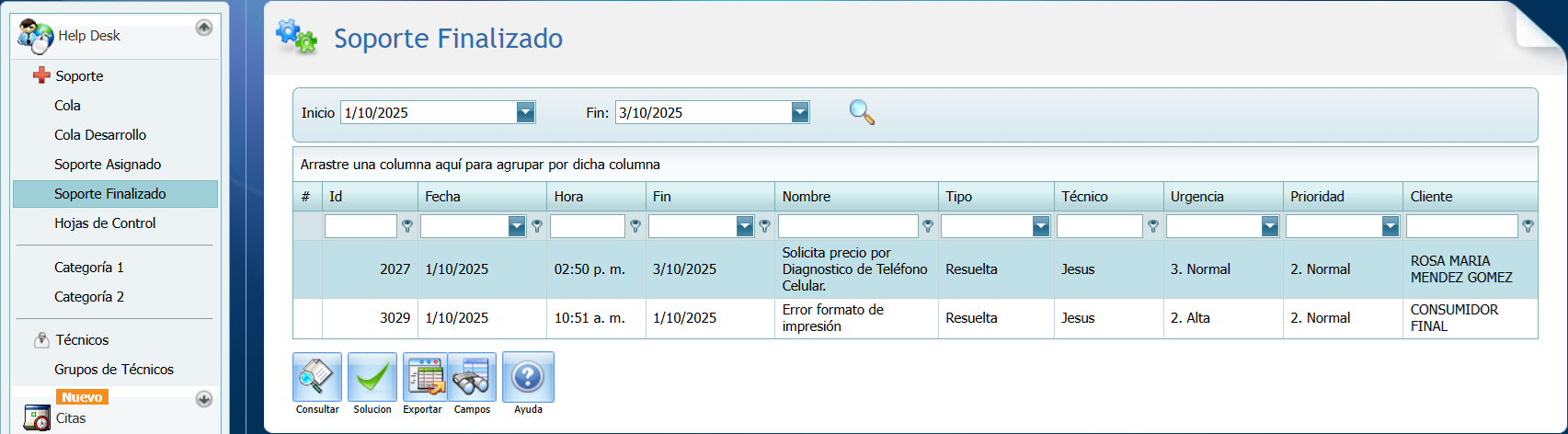Click the Exportar table icon

click(424, 377)
